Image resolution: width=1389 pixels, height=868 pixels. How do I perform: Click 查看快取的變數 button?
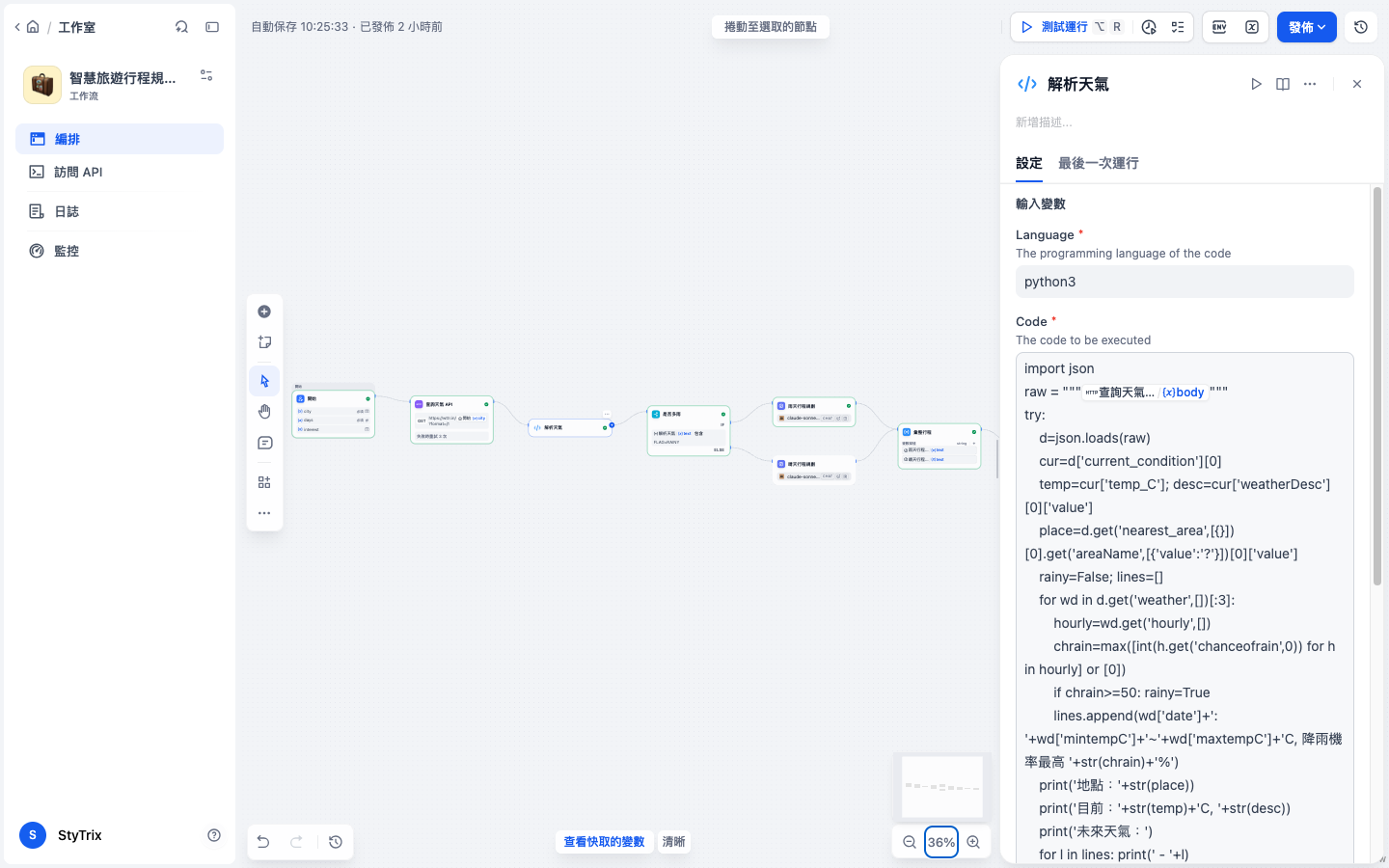tap(604, 842)
